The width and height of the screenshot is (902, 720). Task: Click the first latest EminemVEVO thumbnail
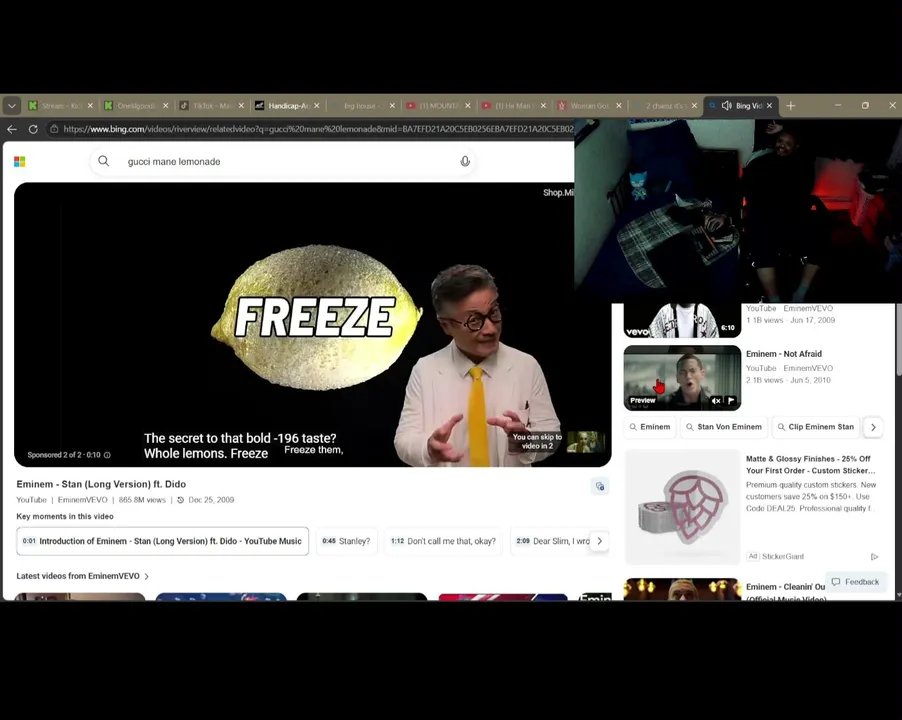coord(80,597)
